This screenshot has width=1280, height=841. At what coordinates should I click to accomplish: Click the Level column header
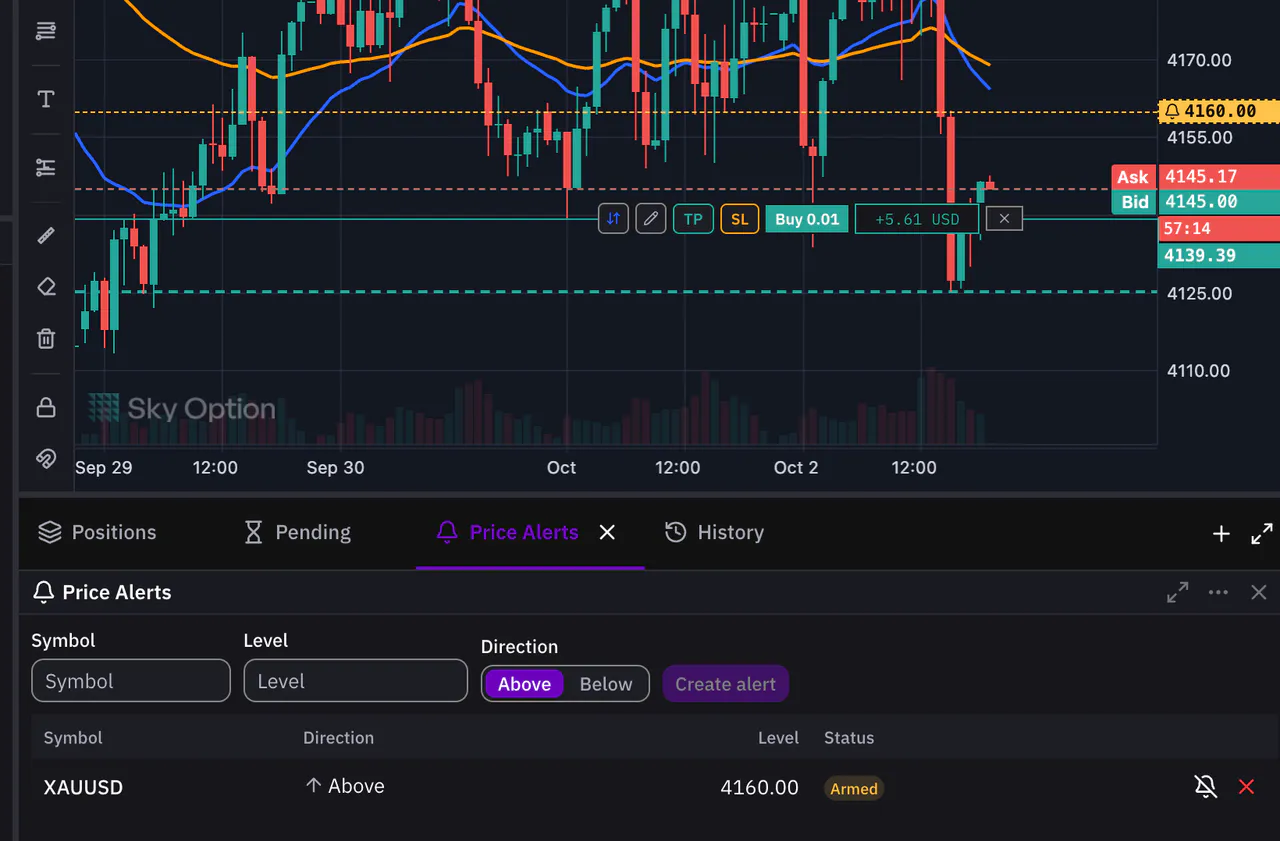[x=778, y=738]
